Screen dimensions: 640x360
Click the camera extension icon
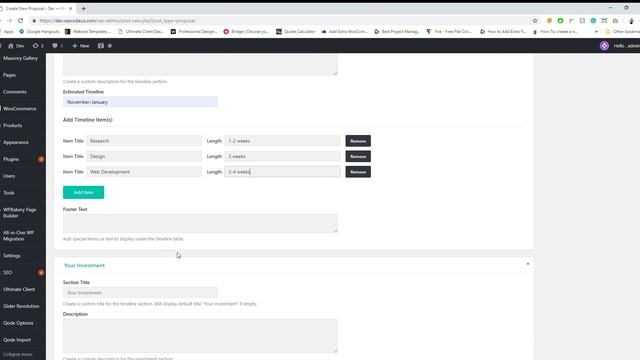tap(615, 20)
